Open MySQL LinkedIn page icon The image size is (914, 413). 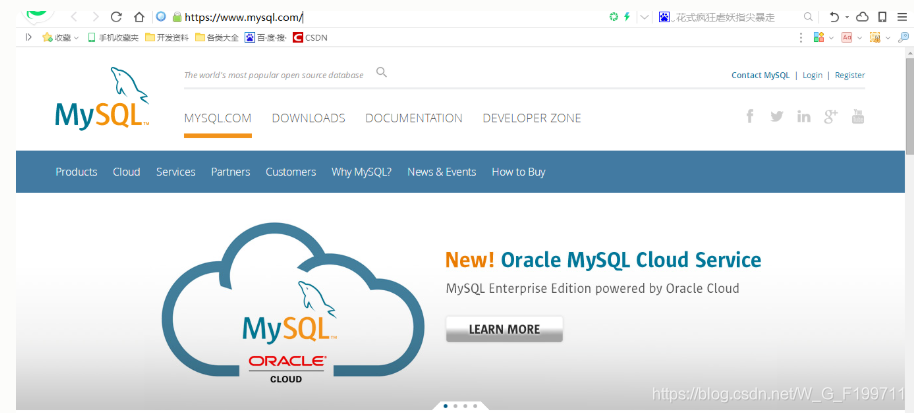804,117
